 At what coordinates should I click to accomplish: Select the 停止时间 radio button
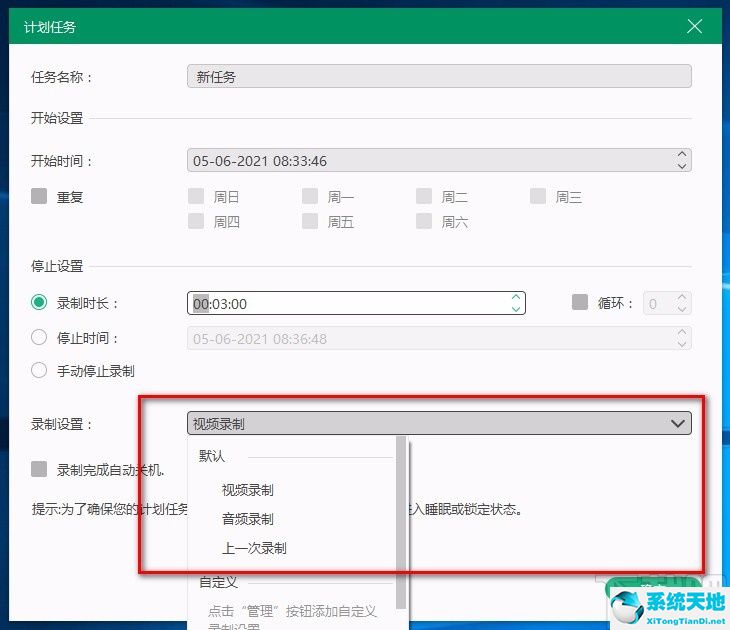coord(39,337)
